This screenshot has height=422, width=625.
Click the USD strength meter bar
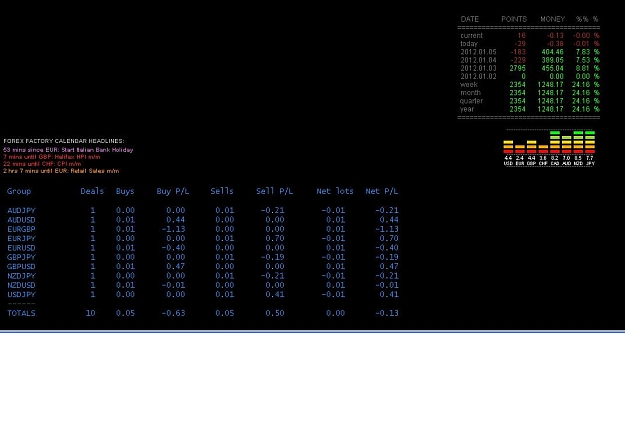point(508,147)
